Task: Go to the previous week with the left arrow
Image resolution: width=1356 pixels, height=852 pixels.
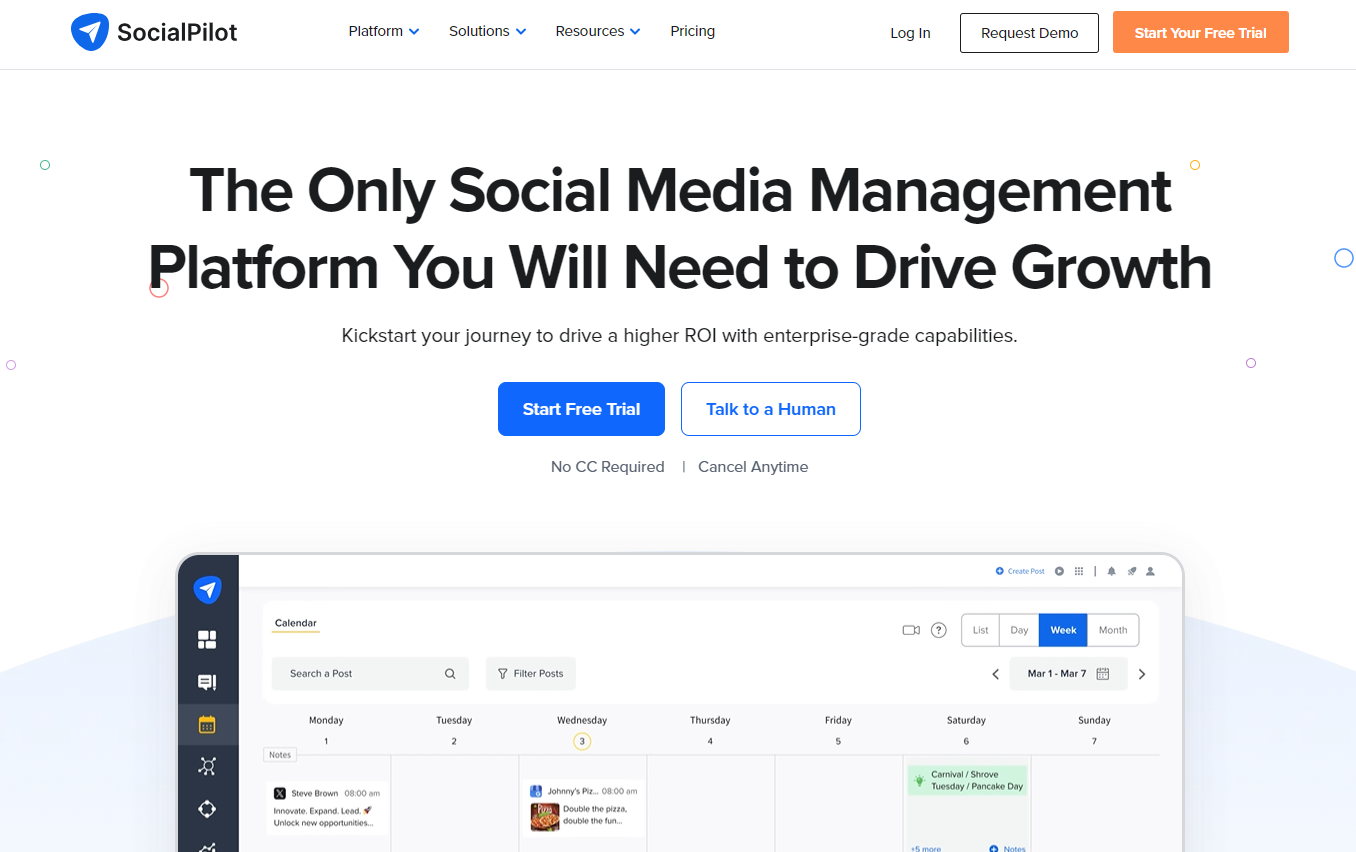Action: click(x=995, y=674)
